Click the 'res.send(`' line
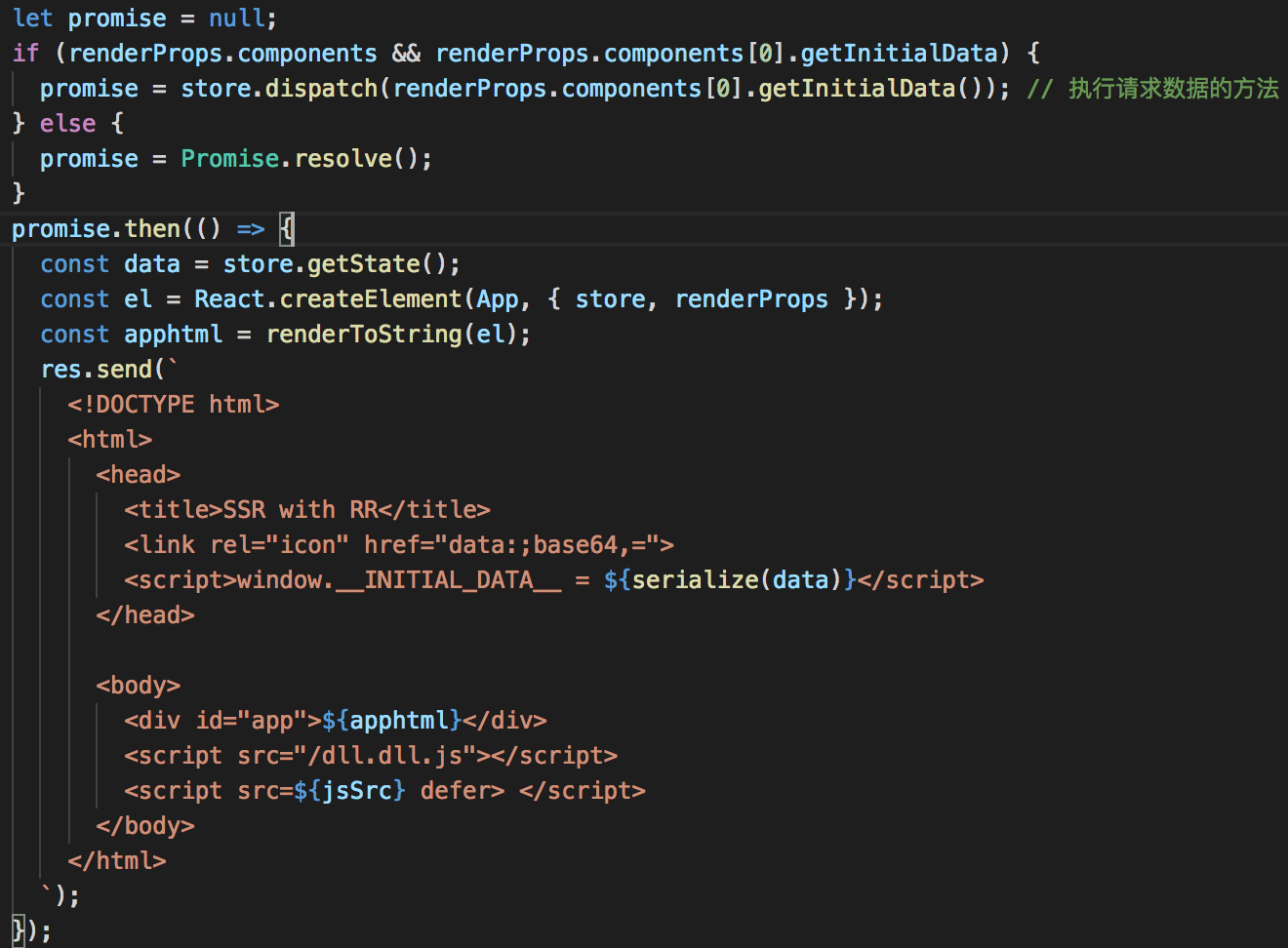The height and width of the screenshot is (948, 1288). coord(110,370)
